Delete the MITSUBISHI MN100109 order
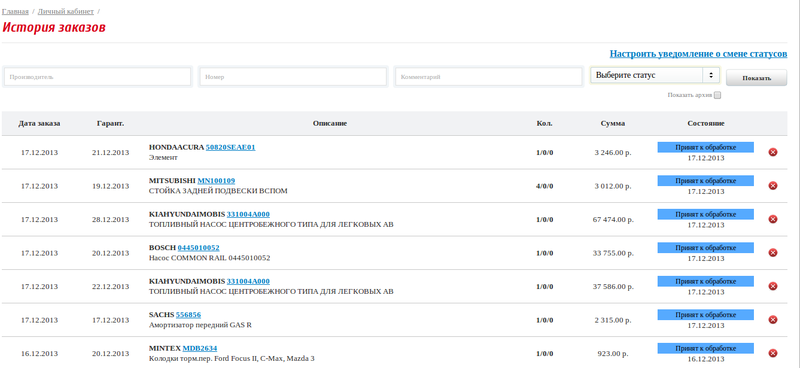This screenshot has height=368, width=800. click(x=772, y=185)
